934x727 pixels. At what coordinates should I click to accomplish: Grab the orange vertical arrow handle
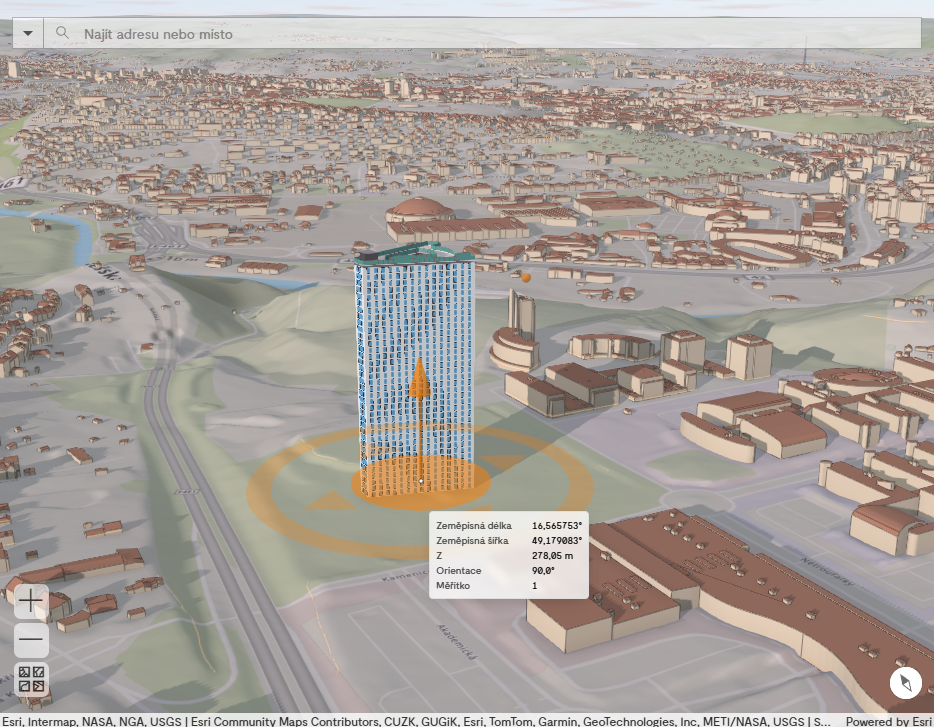[x=418, y=382]
